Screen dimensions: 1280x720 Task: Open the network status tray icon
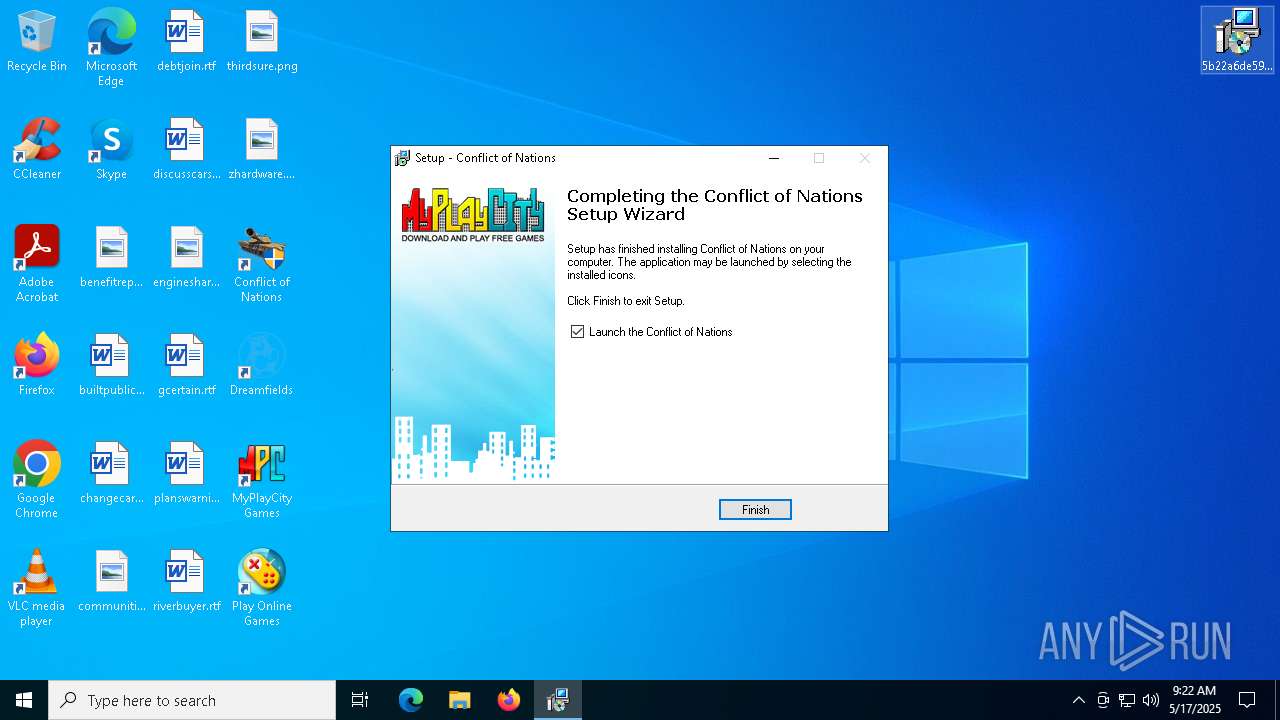tap(1127, 700)
